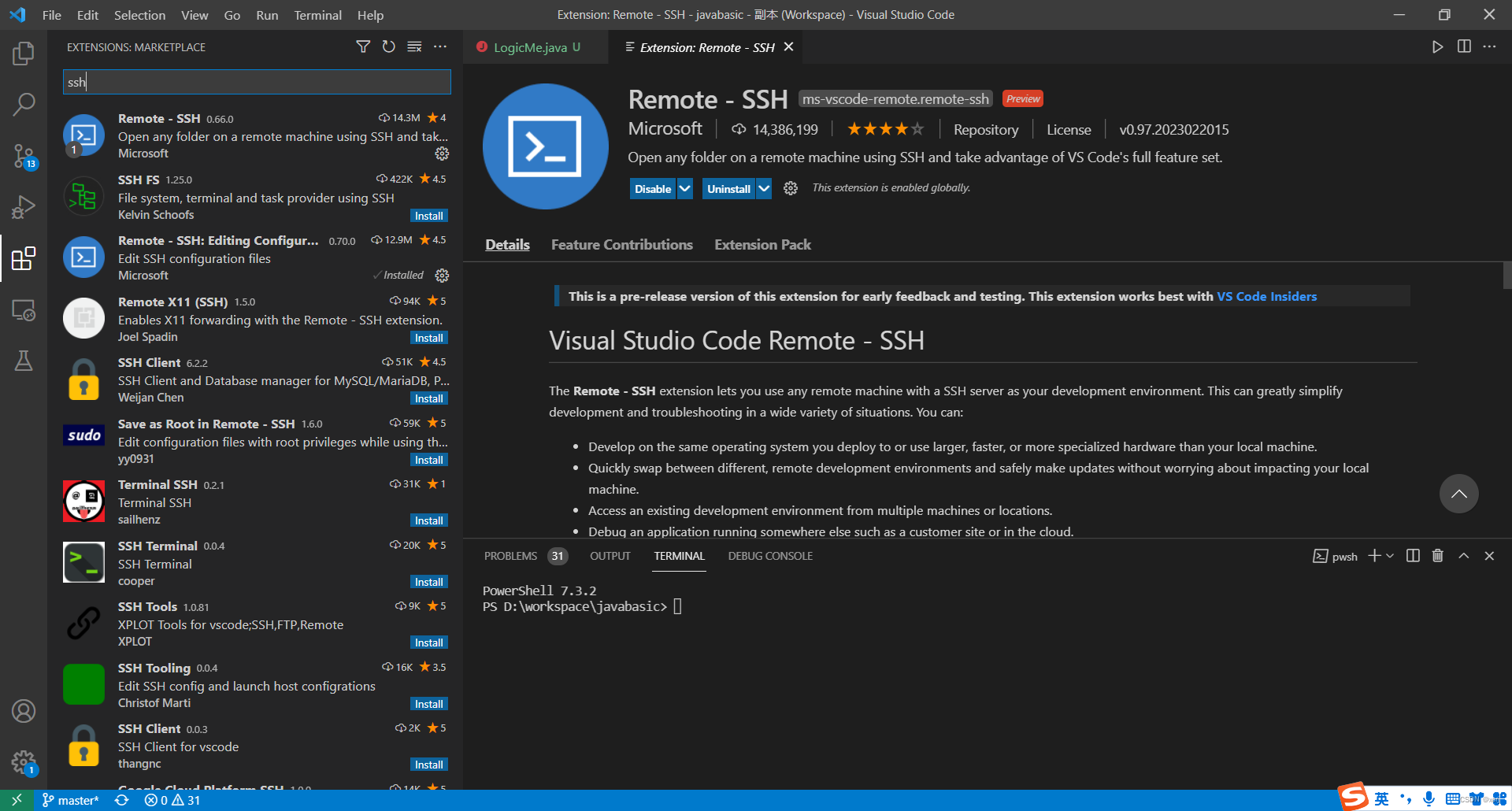
Task: Open the Repository link
Action: point(985,129)
